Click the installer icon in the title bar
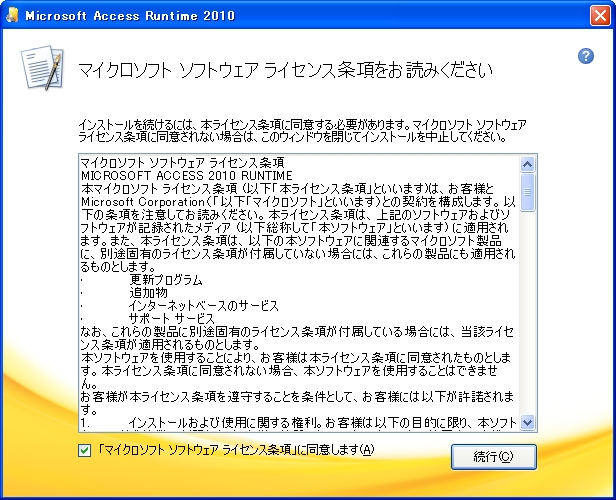Image resolution: width=616 pixels, height=500 pixels. pos(13,17)
